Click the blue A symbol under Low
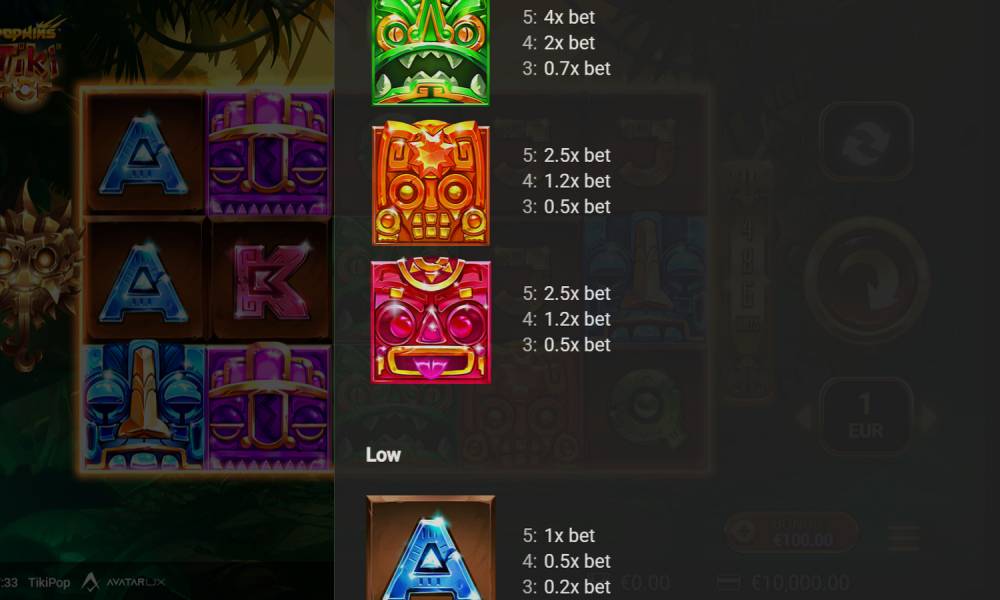 tap(431, 548)
